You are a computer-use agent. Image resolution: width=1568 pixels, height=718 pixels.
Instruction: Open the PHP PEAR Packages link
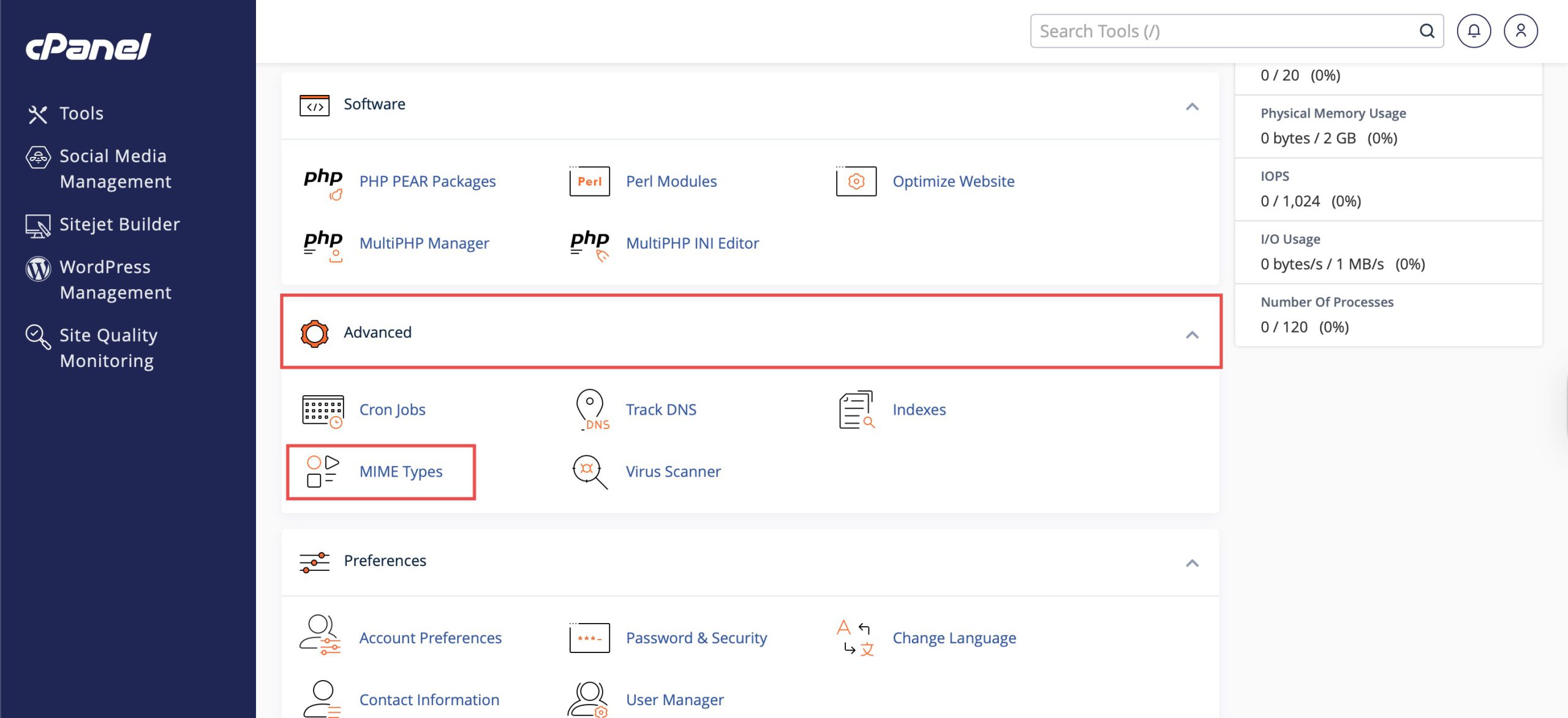427,181
